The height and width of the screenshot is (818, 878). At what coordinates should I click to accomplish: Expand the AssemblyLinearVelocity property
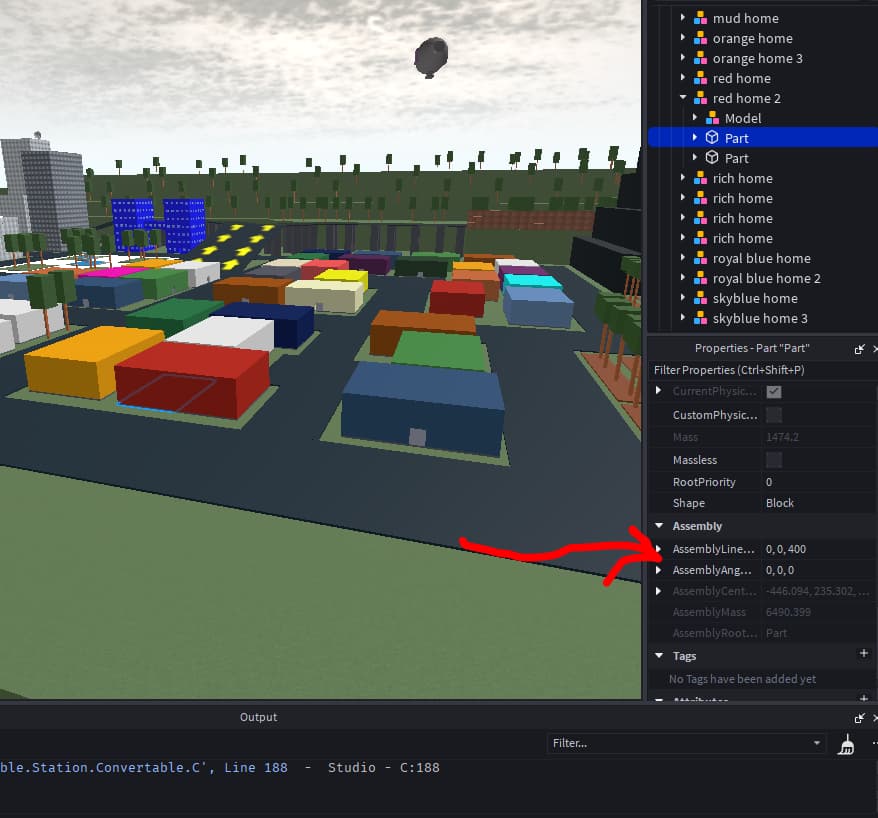(658, 549)
